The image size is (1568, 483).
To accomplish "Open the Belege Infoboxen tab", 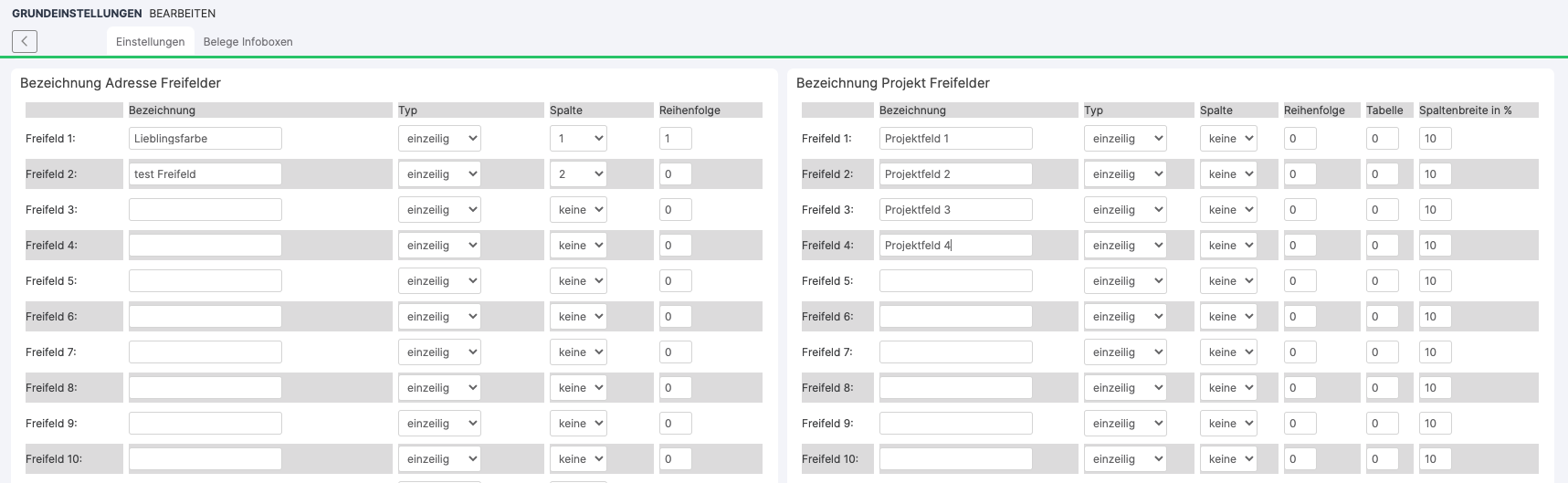I will [247, 42].
